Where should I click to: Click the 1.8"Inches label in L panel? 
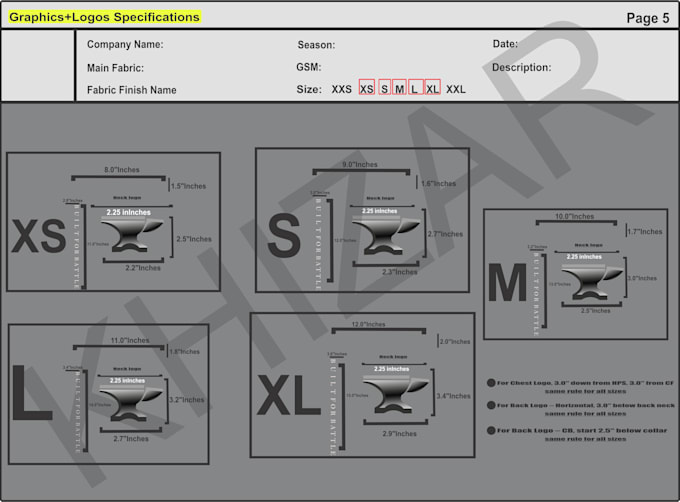(185, 352)
